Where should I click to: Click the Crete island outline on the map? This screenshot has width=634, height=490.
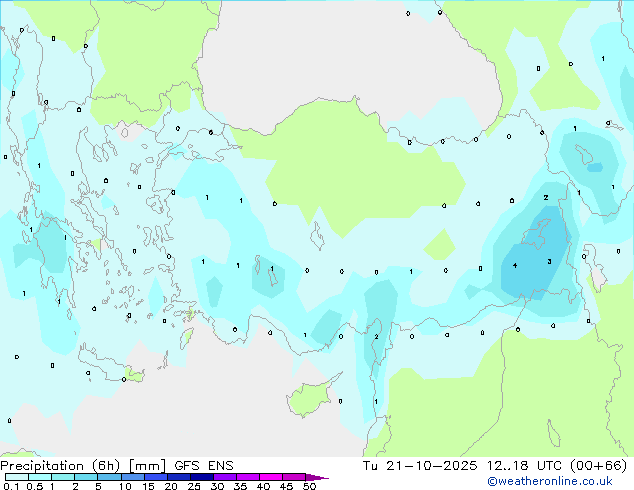111,364
